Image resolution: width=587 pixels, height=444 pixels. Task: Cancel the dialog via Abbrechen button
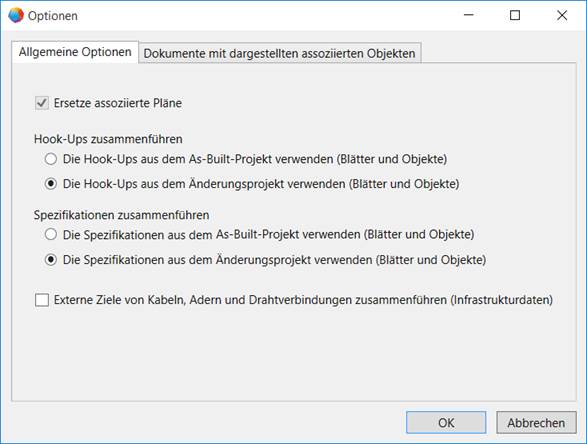[x=536, y=423]
